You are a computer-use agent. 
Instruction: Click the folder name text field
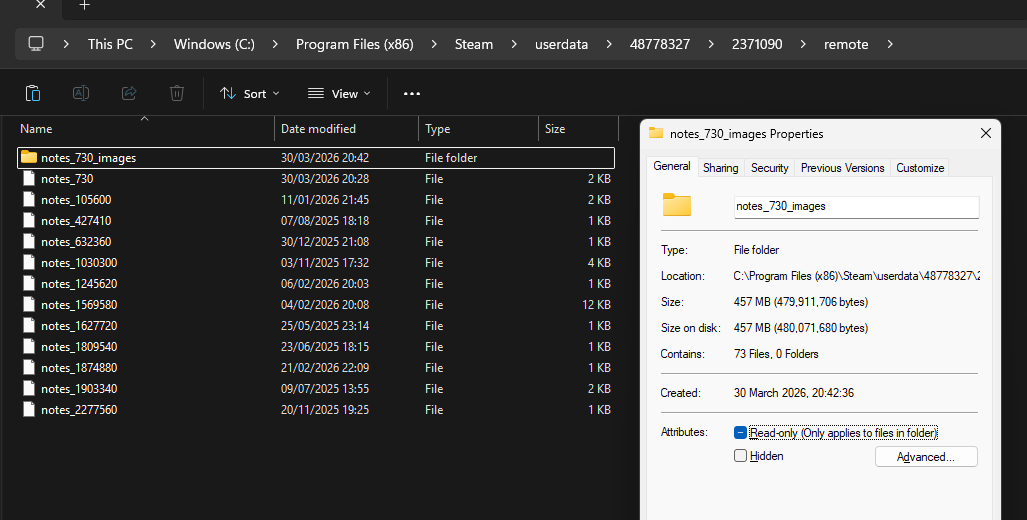click(x=855, y=206)
